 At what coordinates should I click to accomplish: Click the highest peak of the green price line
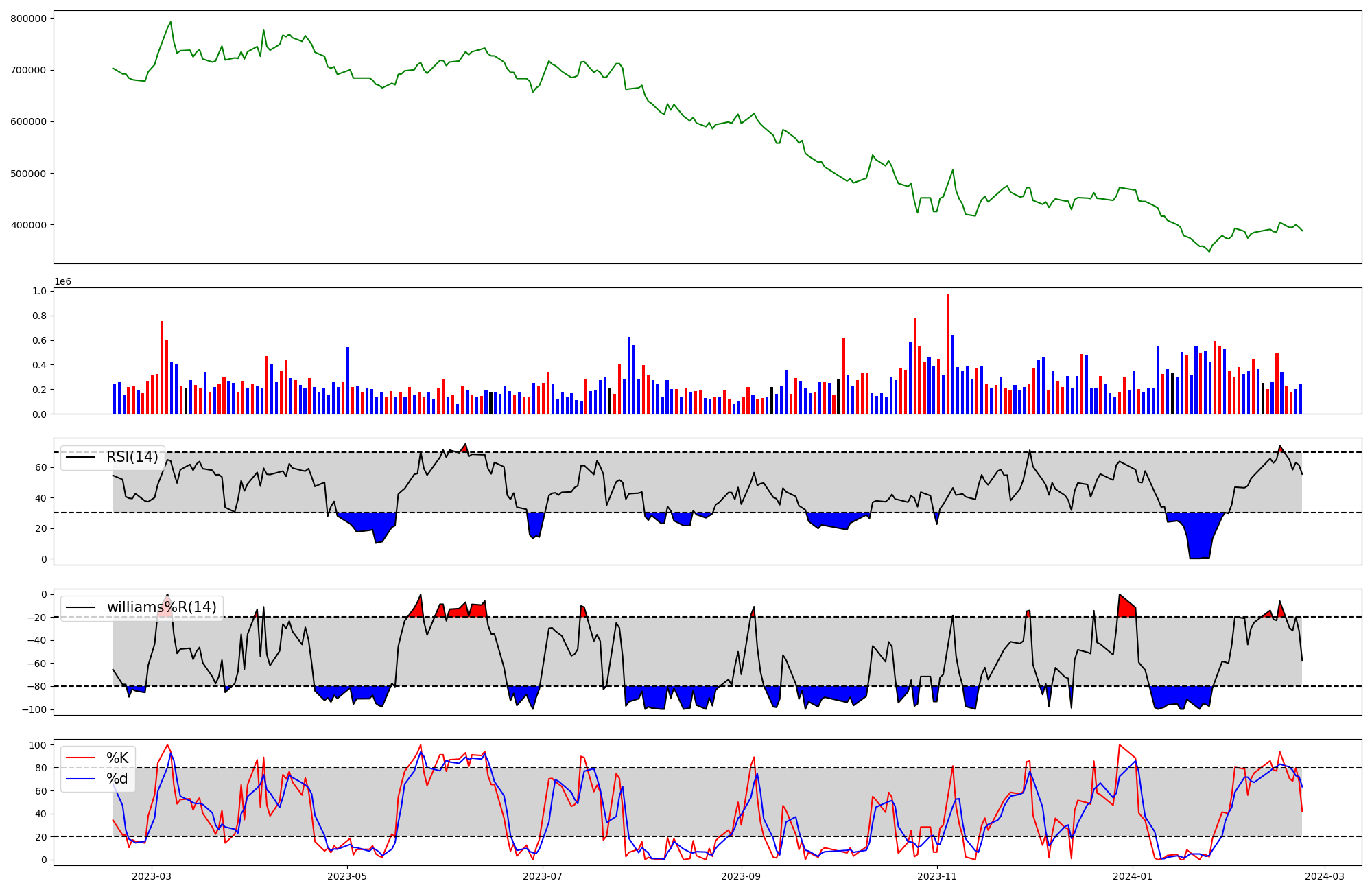171,22
